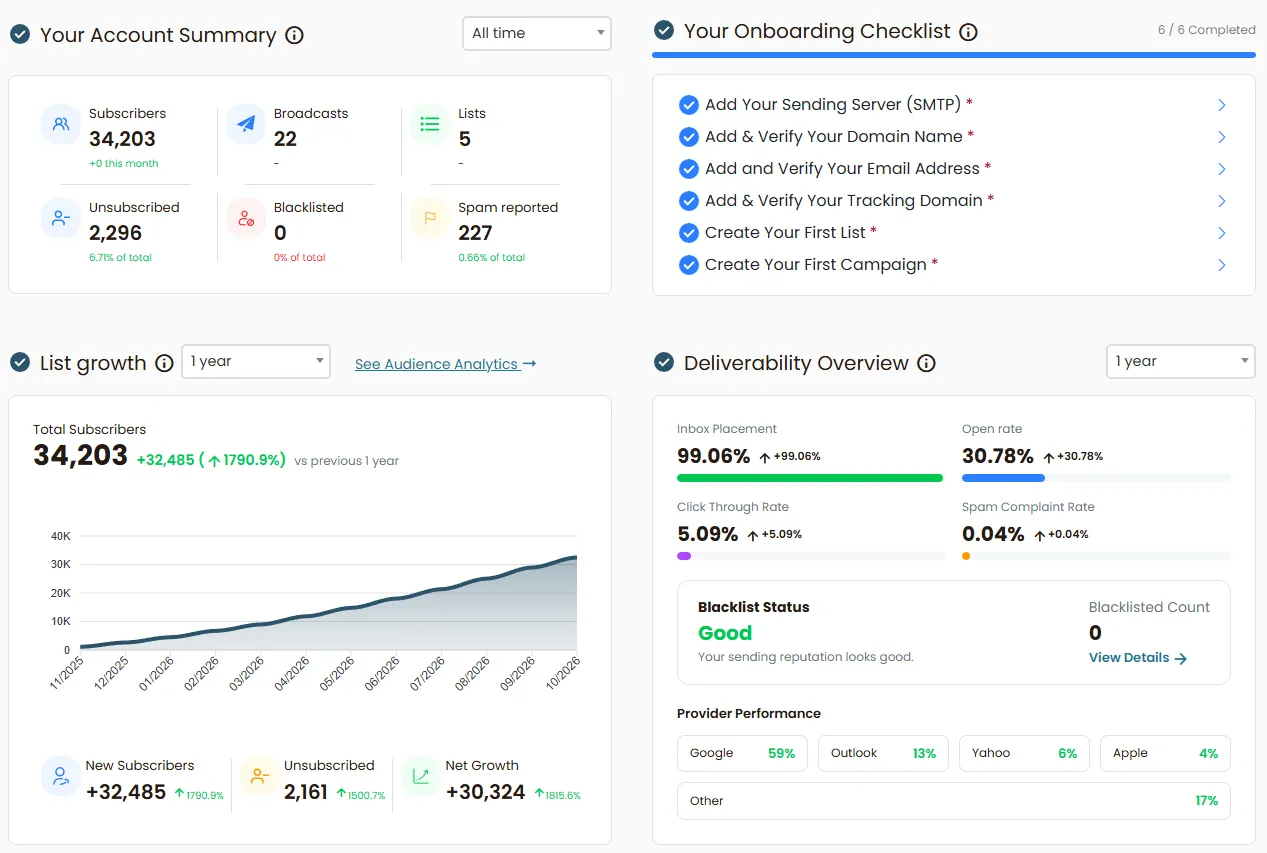Image resolution: width=1267 pixels, height=853 pixels.
Task: Open View Details for blacklist status
Action: point(1138,658)
